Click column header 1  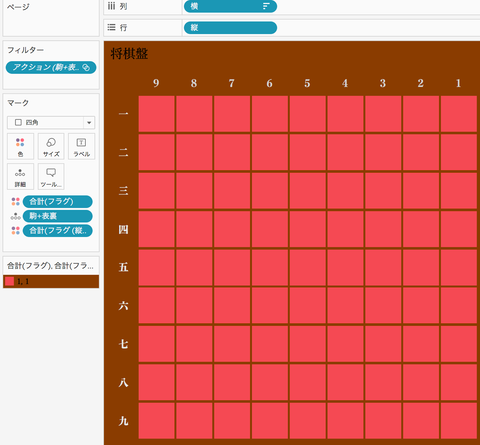click(x=458, y=83)
